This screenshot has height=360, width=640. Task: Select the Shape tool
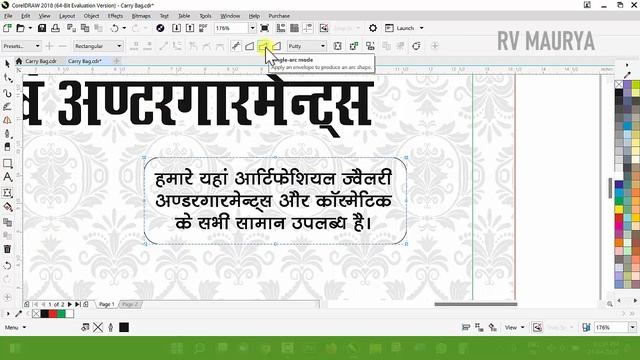(7, 78)
